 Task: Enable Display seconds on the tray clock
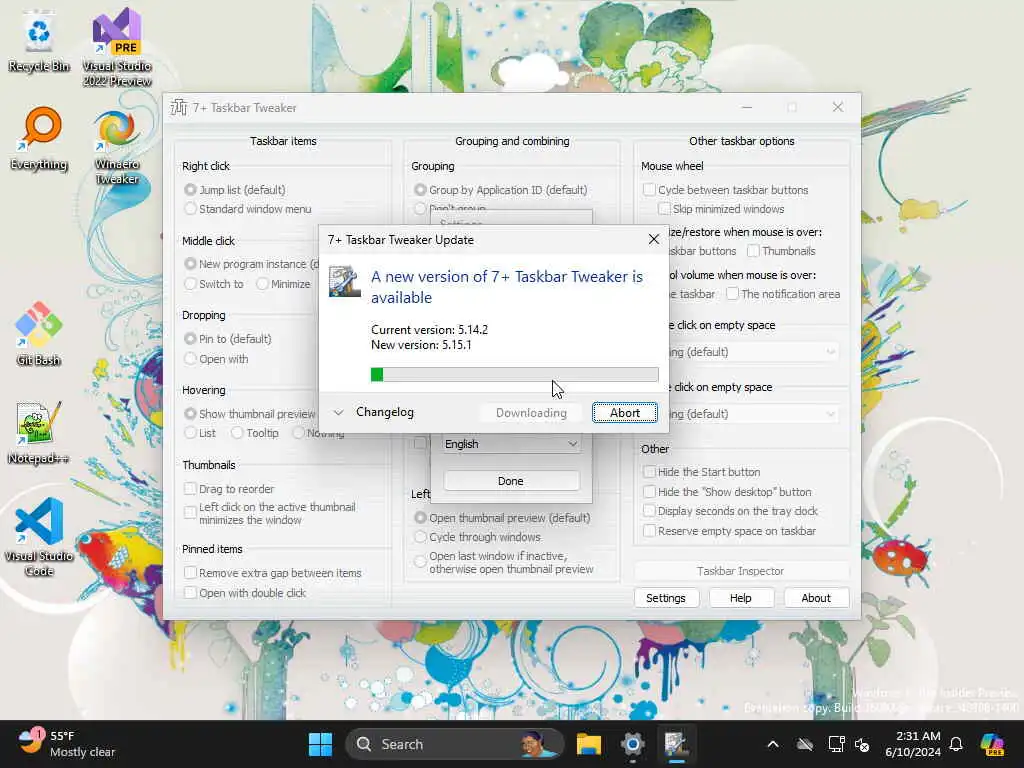tap(649, 511)
